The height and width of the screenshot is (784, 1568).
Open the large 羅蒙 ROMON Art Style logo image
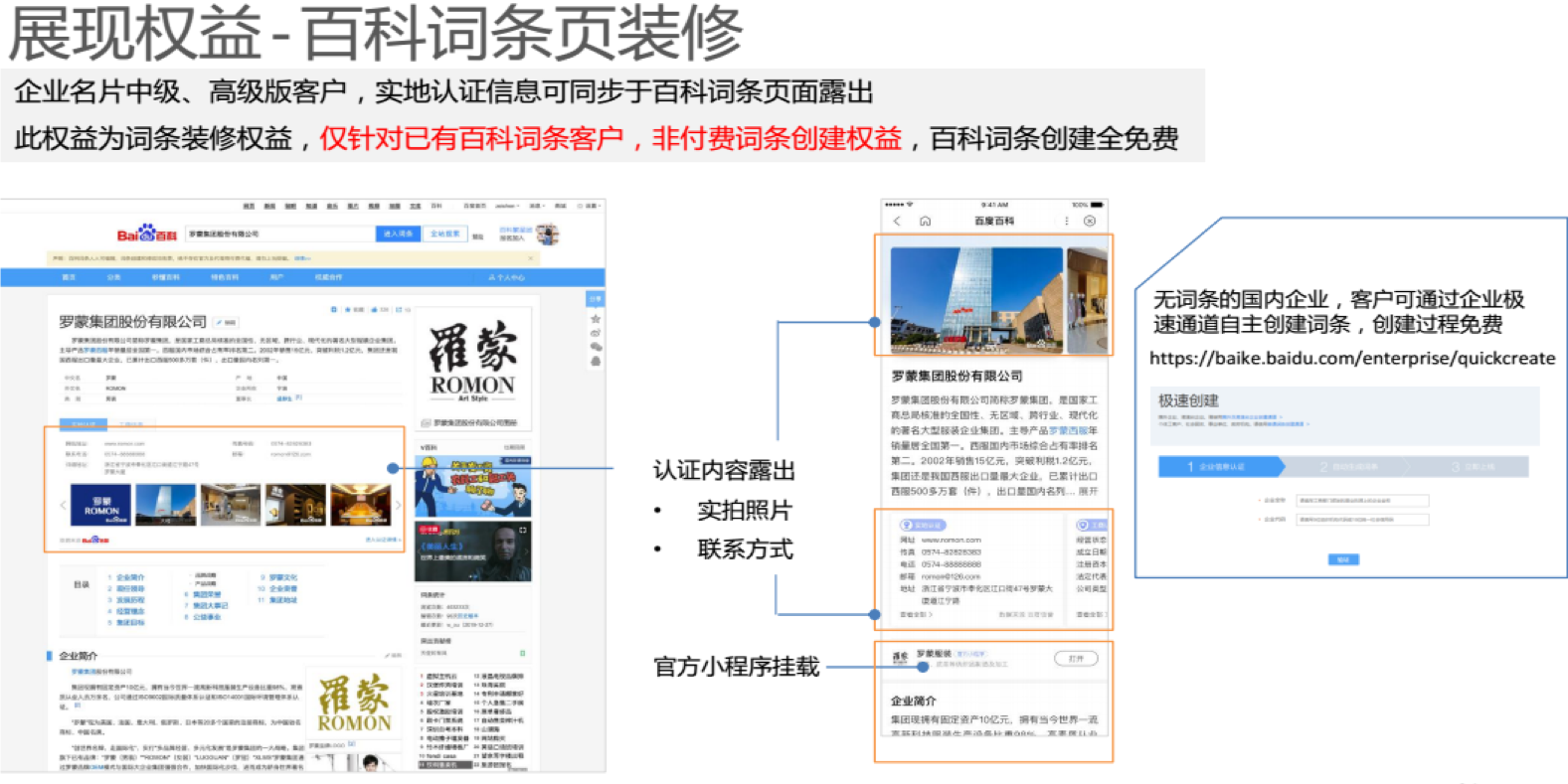(x=472, y=361)
